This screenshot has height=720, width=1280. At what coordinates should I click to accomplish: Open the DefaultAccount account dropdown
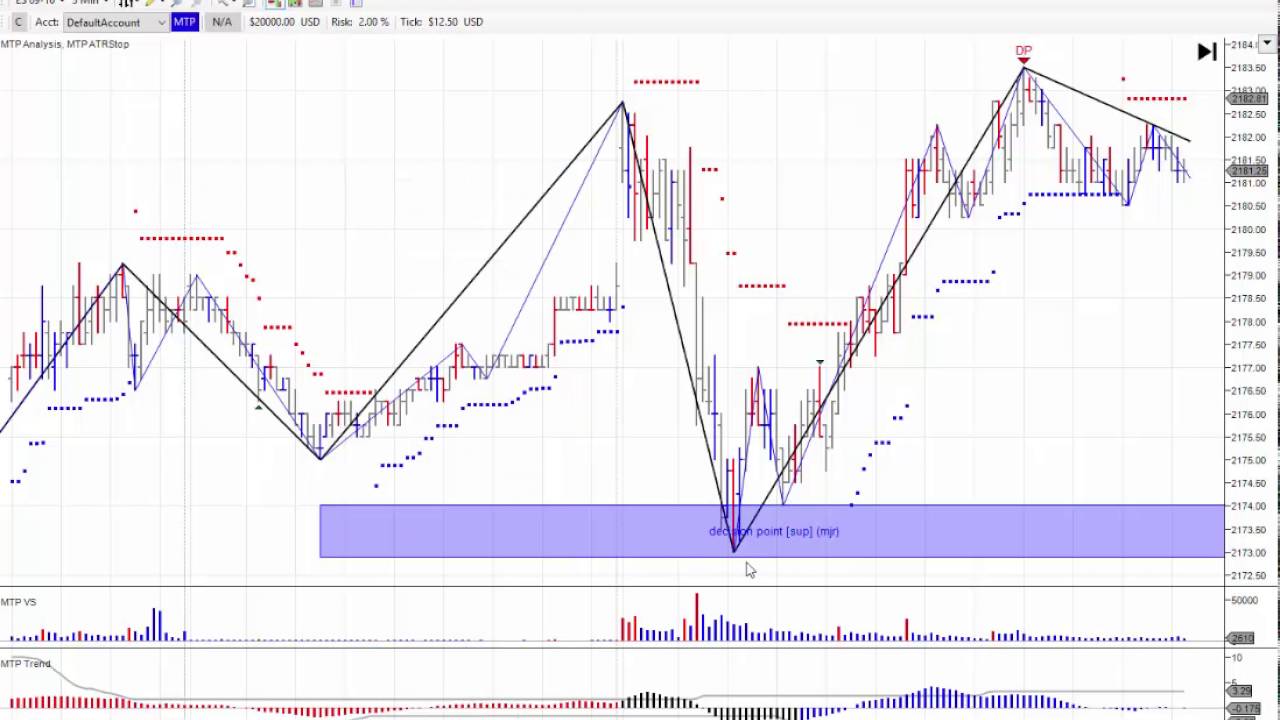pyautogui.click(x=115, y=22)
